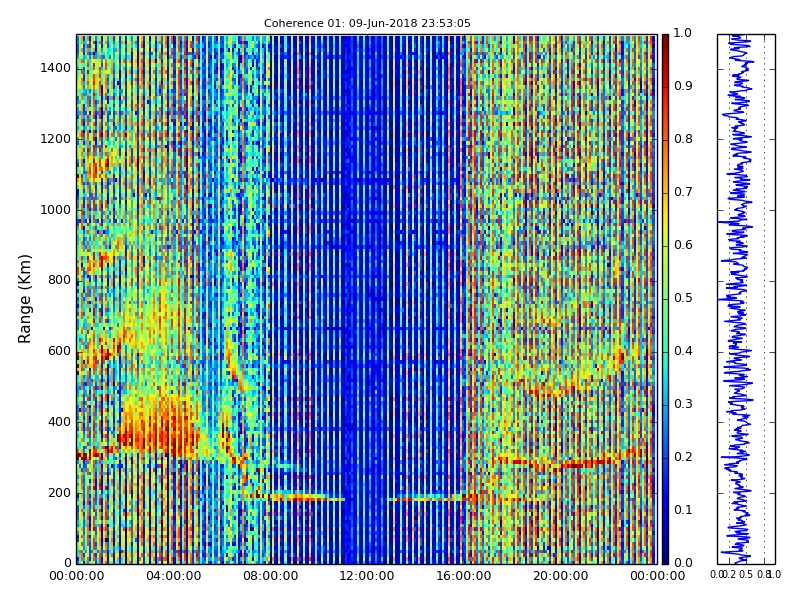Click the 0.8 colorbar tick label
The width and height of the screenshot is (800, 600).
click(683, 139)
